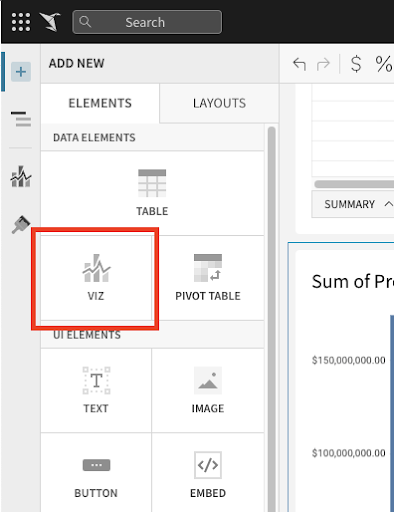The width and height of the screenshot is (394, 512).
Task: Open the outline list sidebar icon
Action: (x=21, y=119)
